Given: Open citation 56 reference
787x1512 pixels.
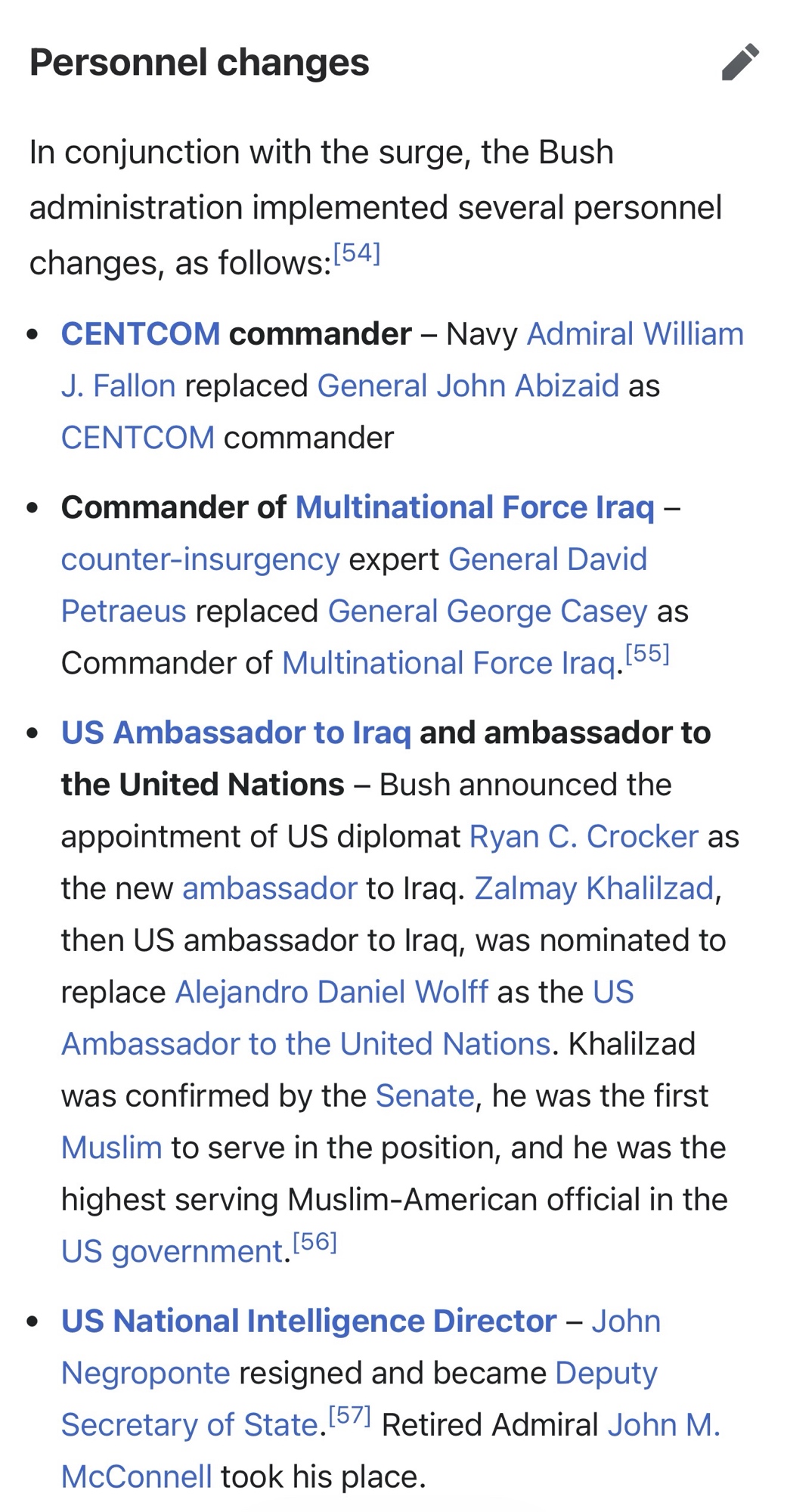Looking at the screenshot, I should [x=314, y=1242].
